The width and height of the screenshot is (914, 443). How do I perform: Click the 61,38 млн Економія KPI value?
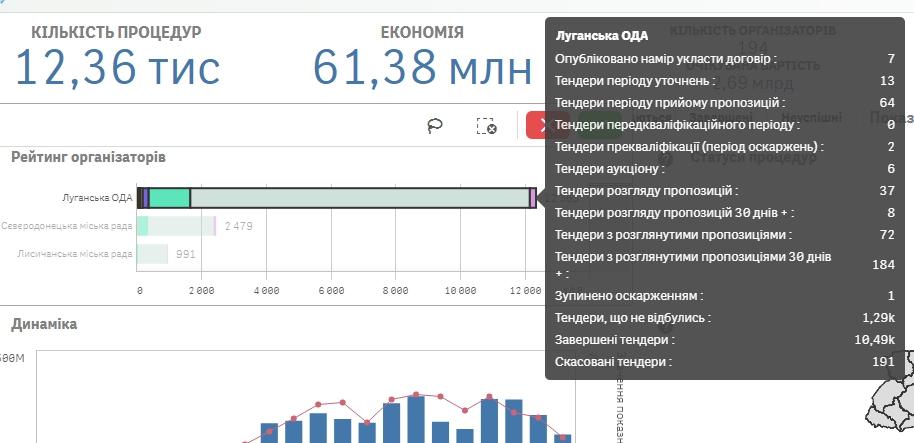422,67
